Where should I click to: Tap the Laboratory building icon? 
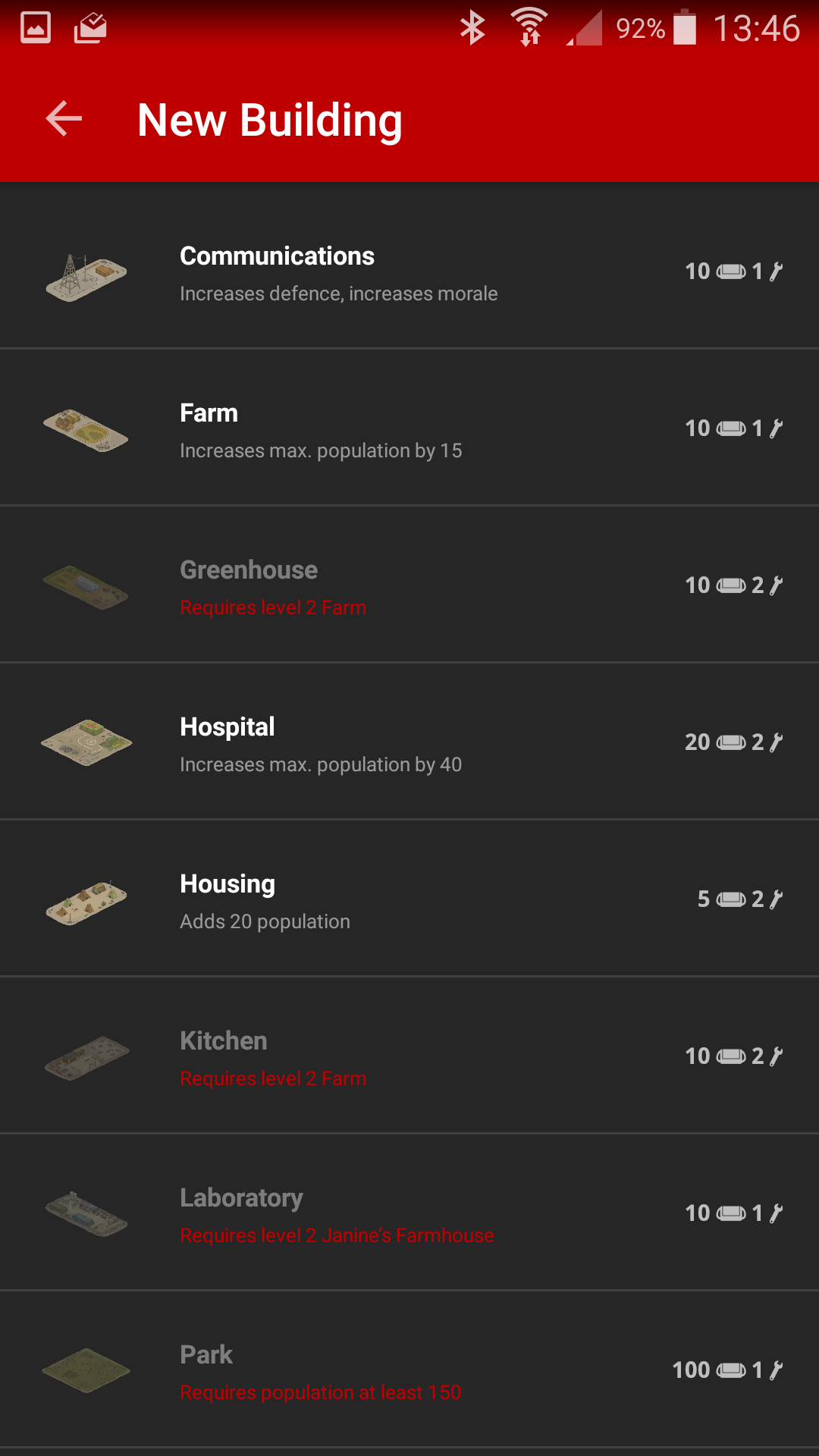(x=86, y=1213)
